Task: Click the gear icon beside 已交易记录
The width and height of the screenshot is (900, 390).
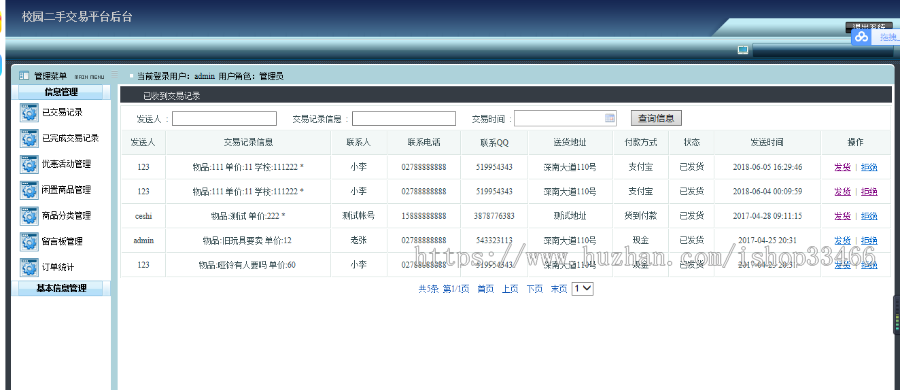Action: click(29, 113)
